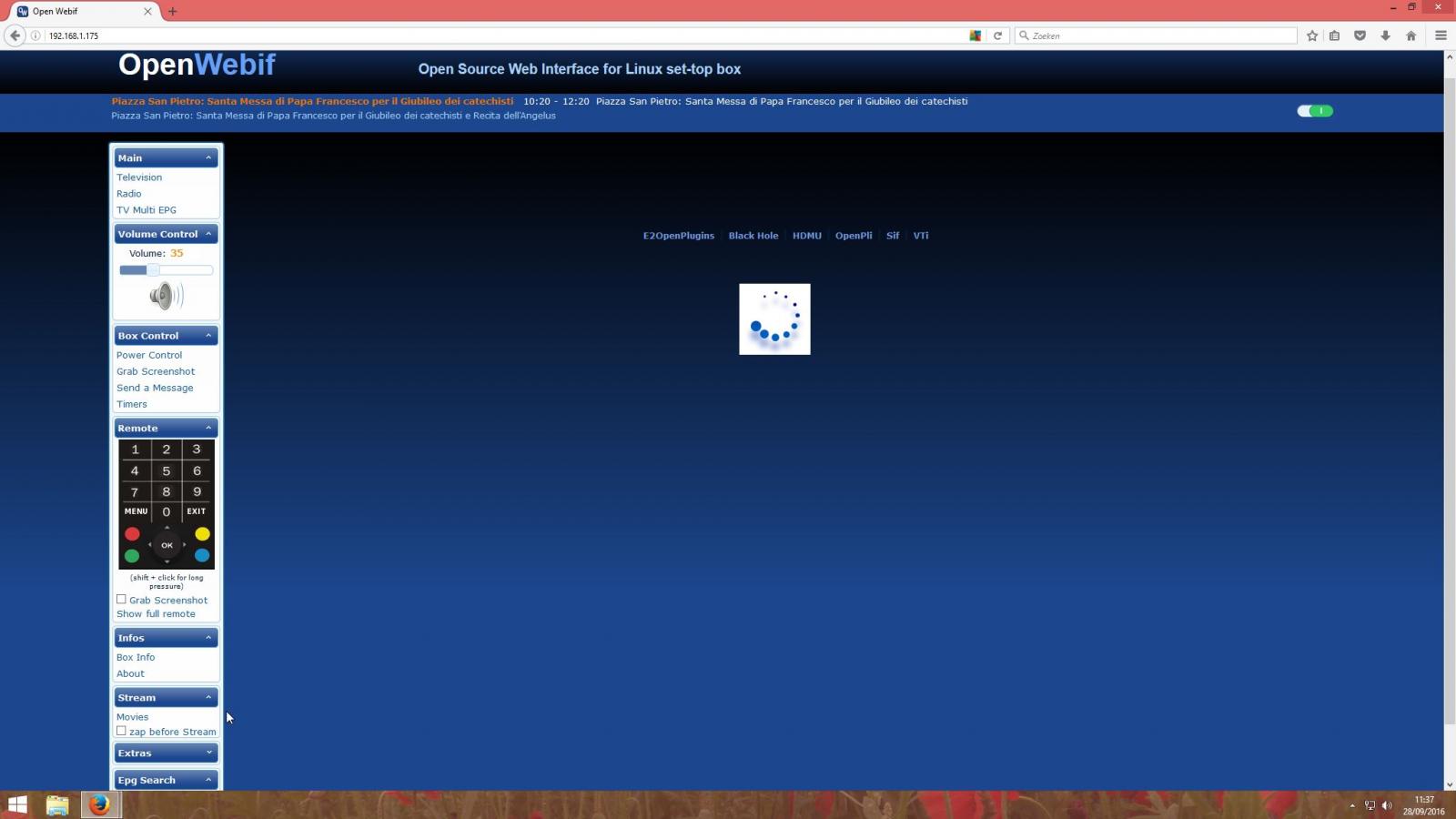Open Power Control

149,356
